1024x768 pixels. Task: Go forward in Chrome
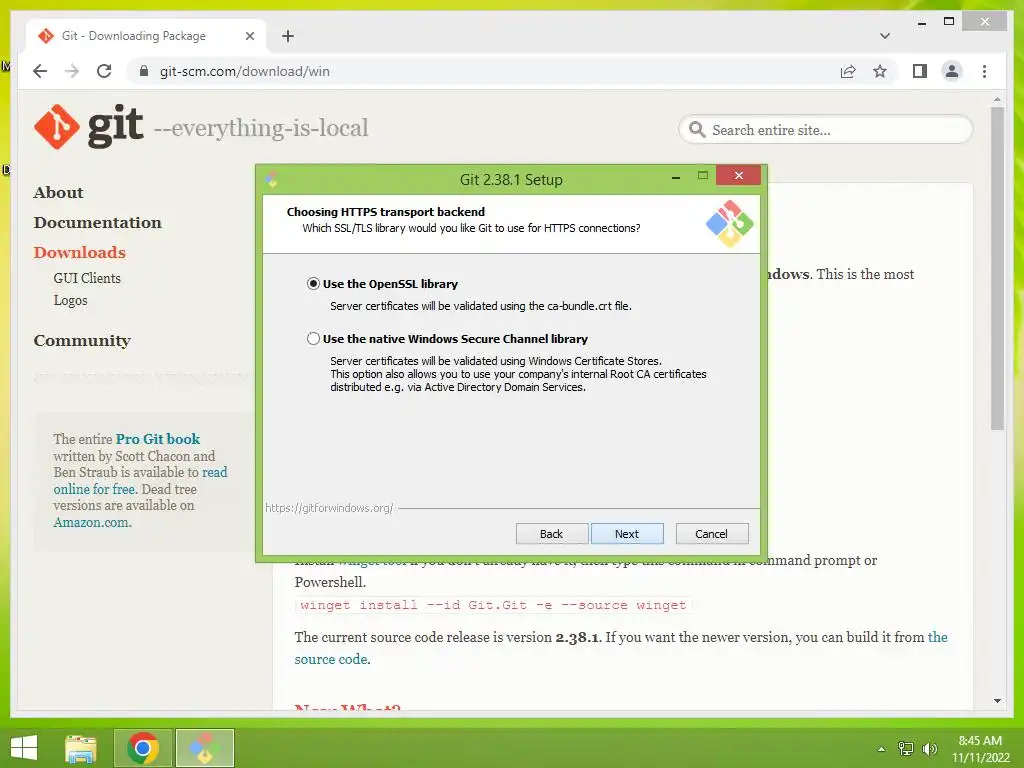click(72, 71)
